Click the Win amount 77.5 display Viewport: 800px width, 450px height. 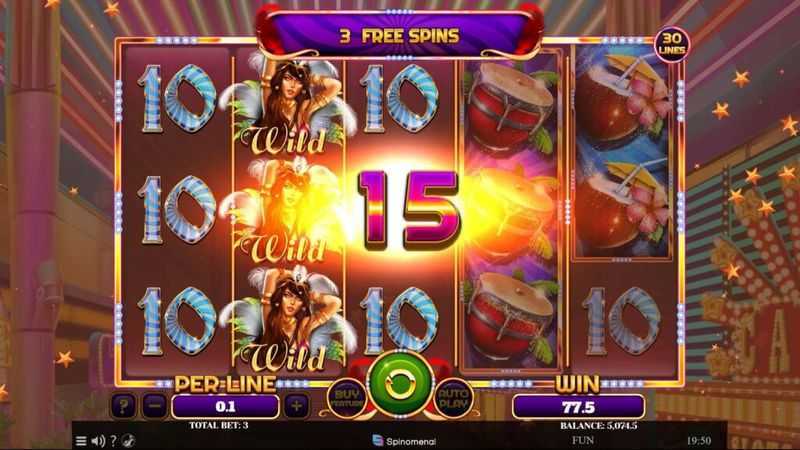pyautogui.click(x=578, y=407)
